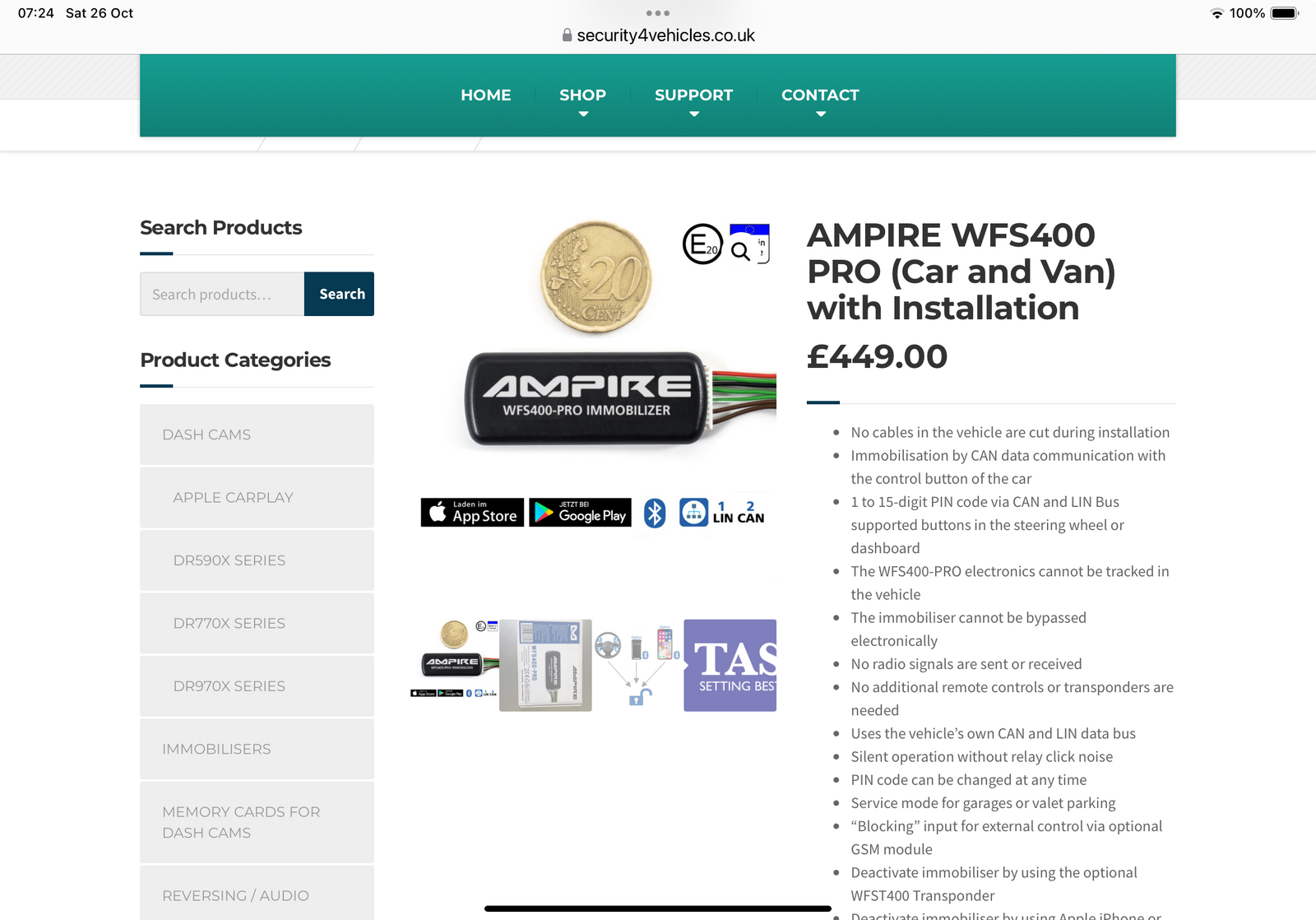This screenshot has width=1316, height=920.
Task: Click 'No cables in the vehicle are cut' bullet
Action: (1010, 432)
